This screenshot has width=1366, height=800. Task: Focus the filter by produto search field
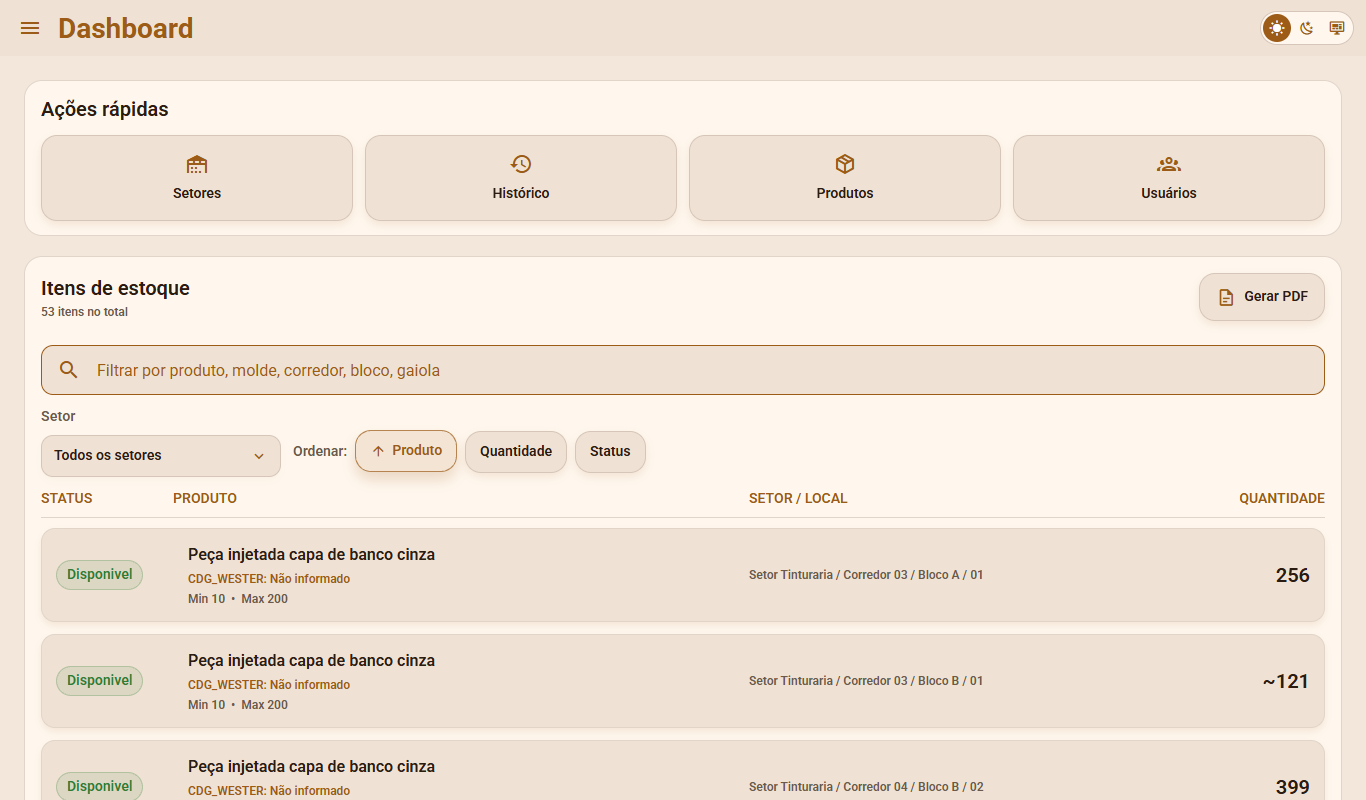[683, 370]
